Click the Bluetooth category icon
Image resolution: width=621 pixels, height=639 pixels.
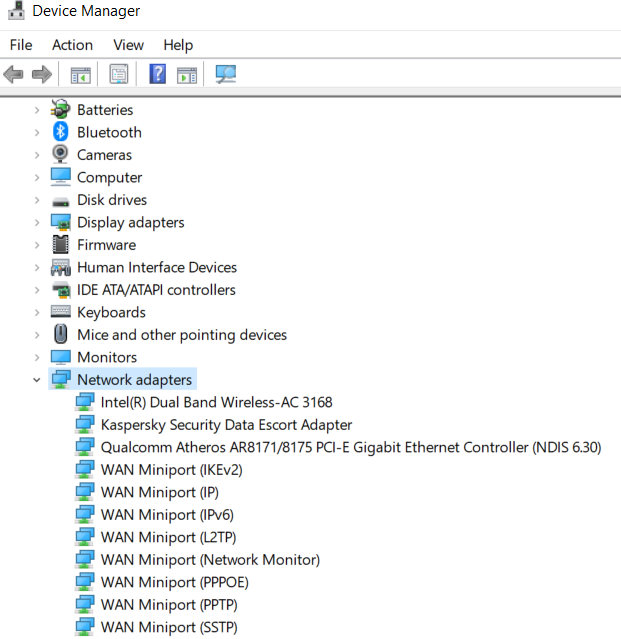[x=61, y=132]
